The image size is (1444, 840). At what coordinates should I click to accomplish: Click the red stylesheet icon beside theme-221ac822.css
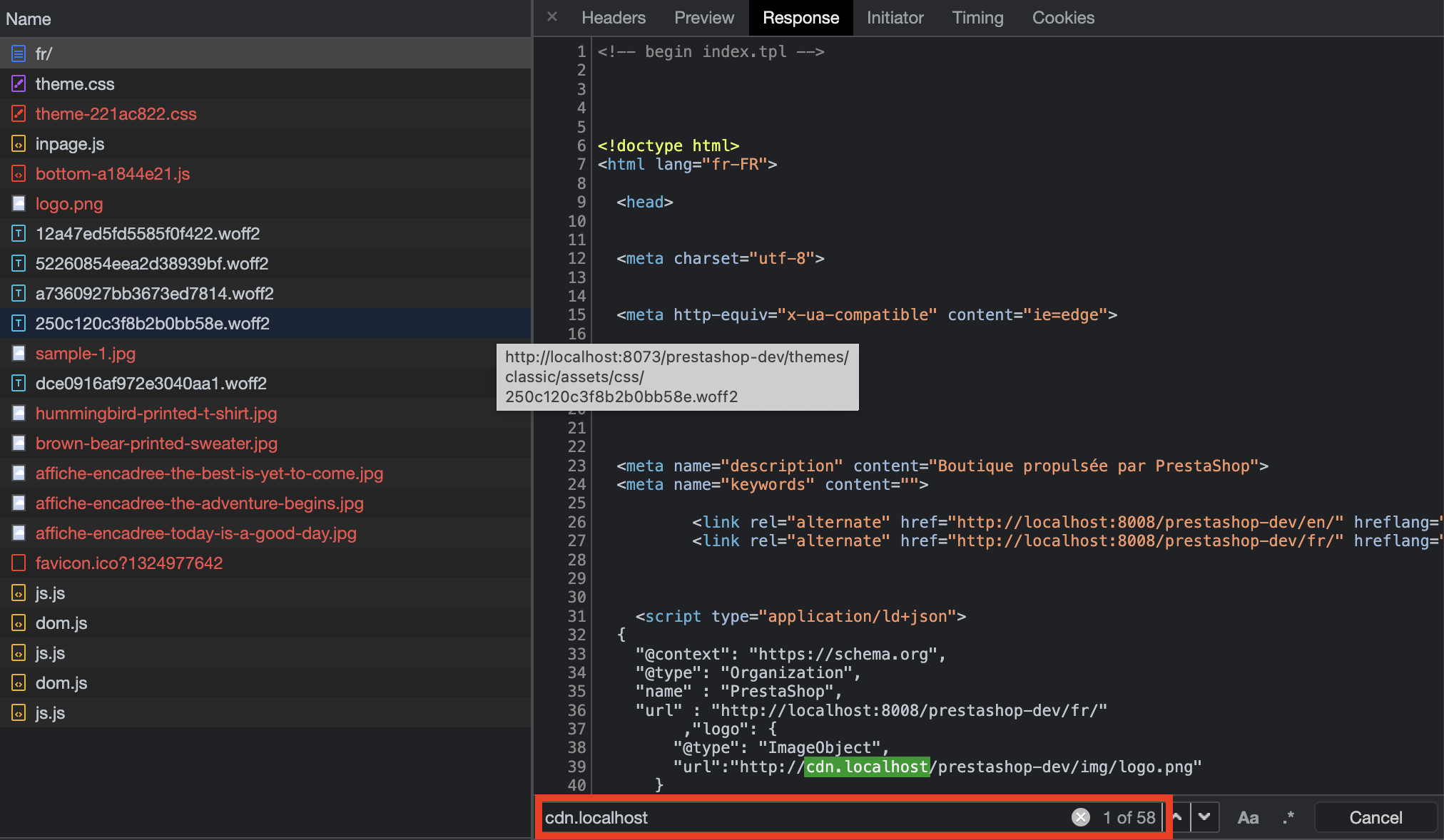pyautogui.click(x=18, y=113)
